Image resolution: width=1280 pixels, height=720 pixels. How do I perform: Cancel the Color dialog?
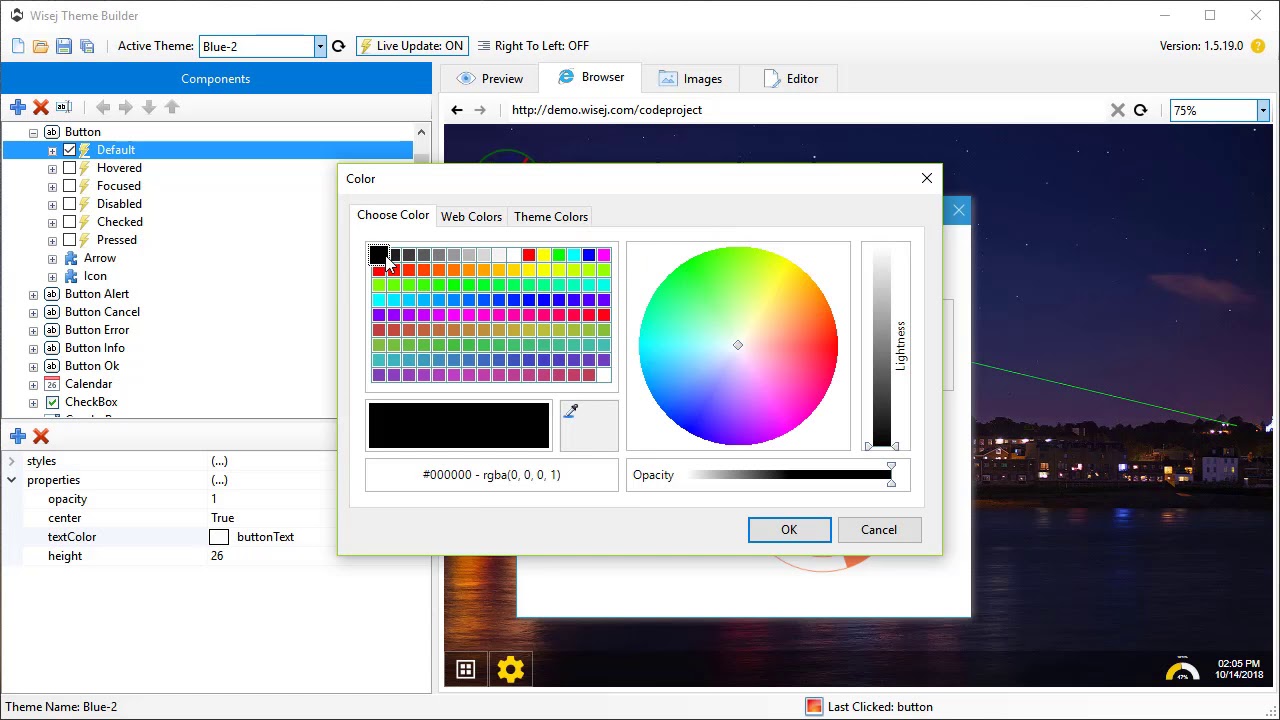point(879,530)
